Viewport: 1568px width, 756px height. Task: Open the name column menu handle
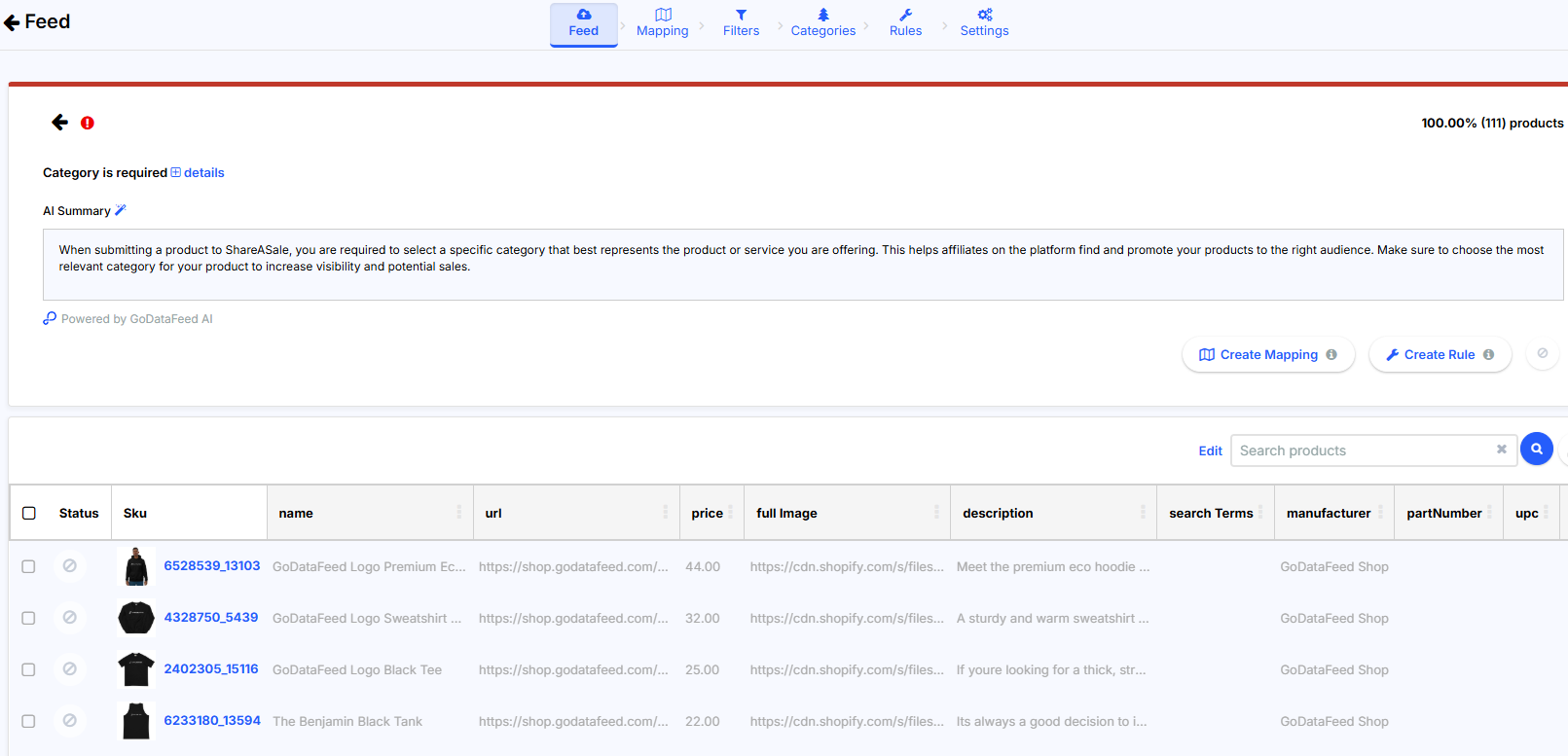pos(459,513)
